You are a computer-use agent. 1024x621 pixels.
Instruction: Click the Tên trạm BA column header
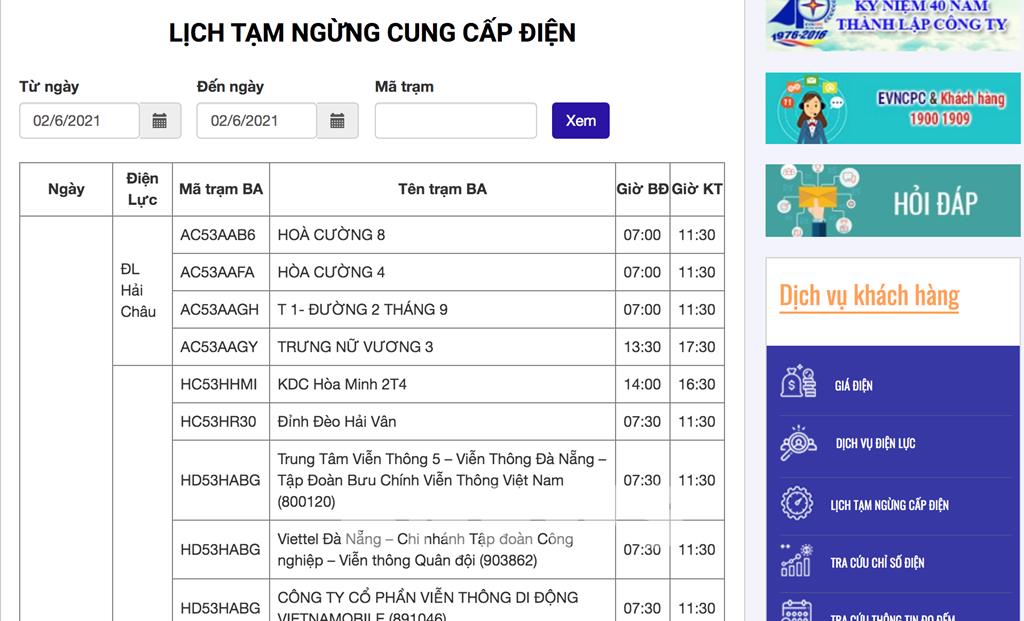coord(442,189)
